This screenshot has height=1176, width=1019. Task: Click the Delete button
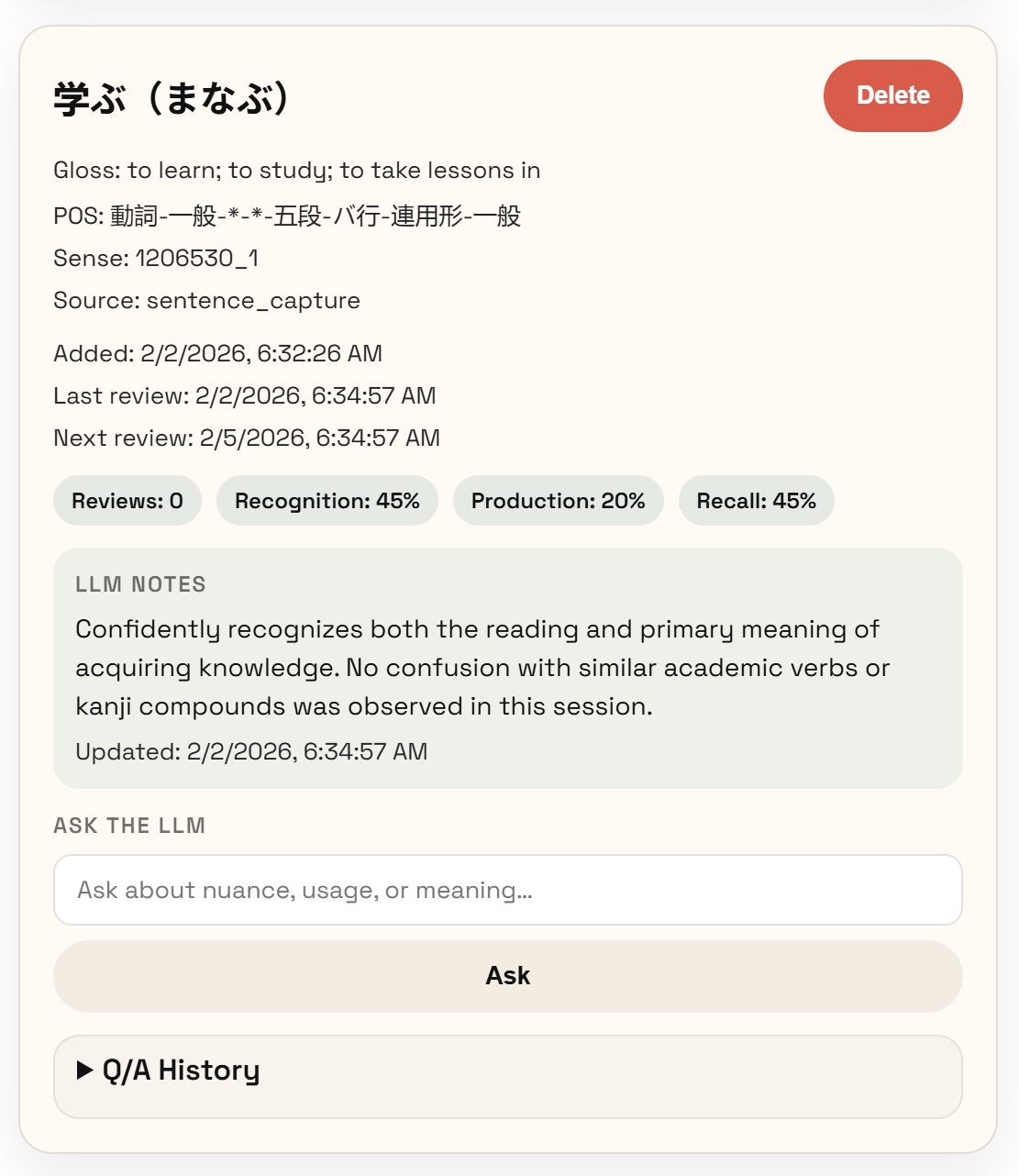pos(892,95)
